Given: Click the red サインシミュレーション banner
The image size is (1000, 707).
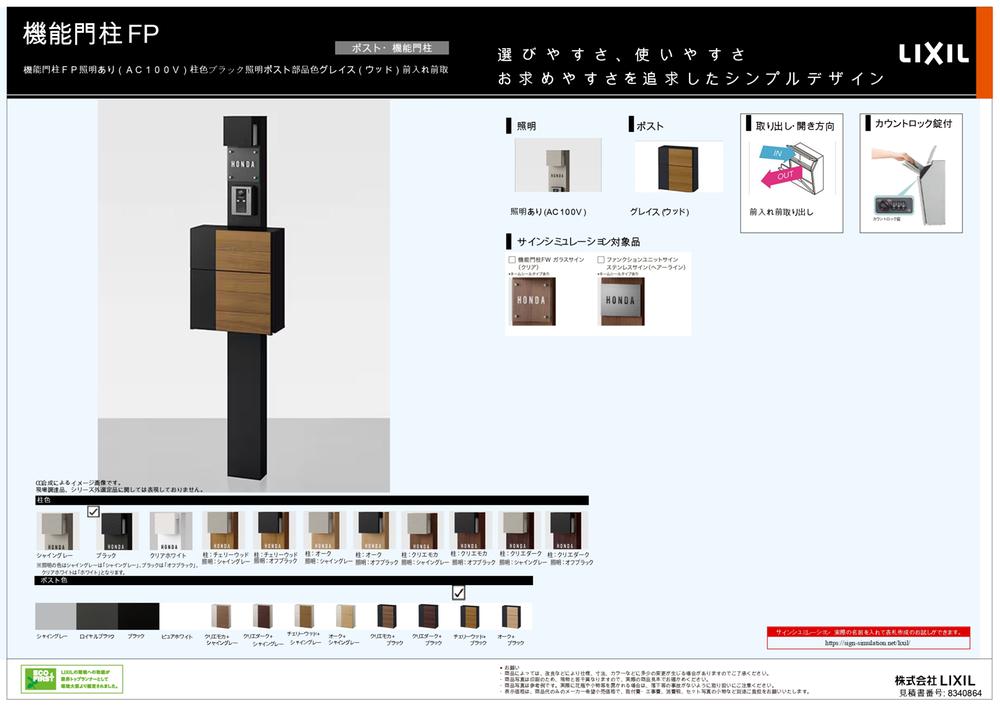Looking at the screenshot, I should tap(867, 632).
